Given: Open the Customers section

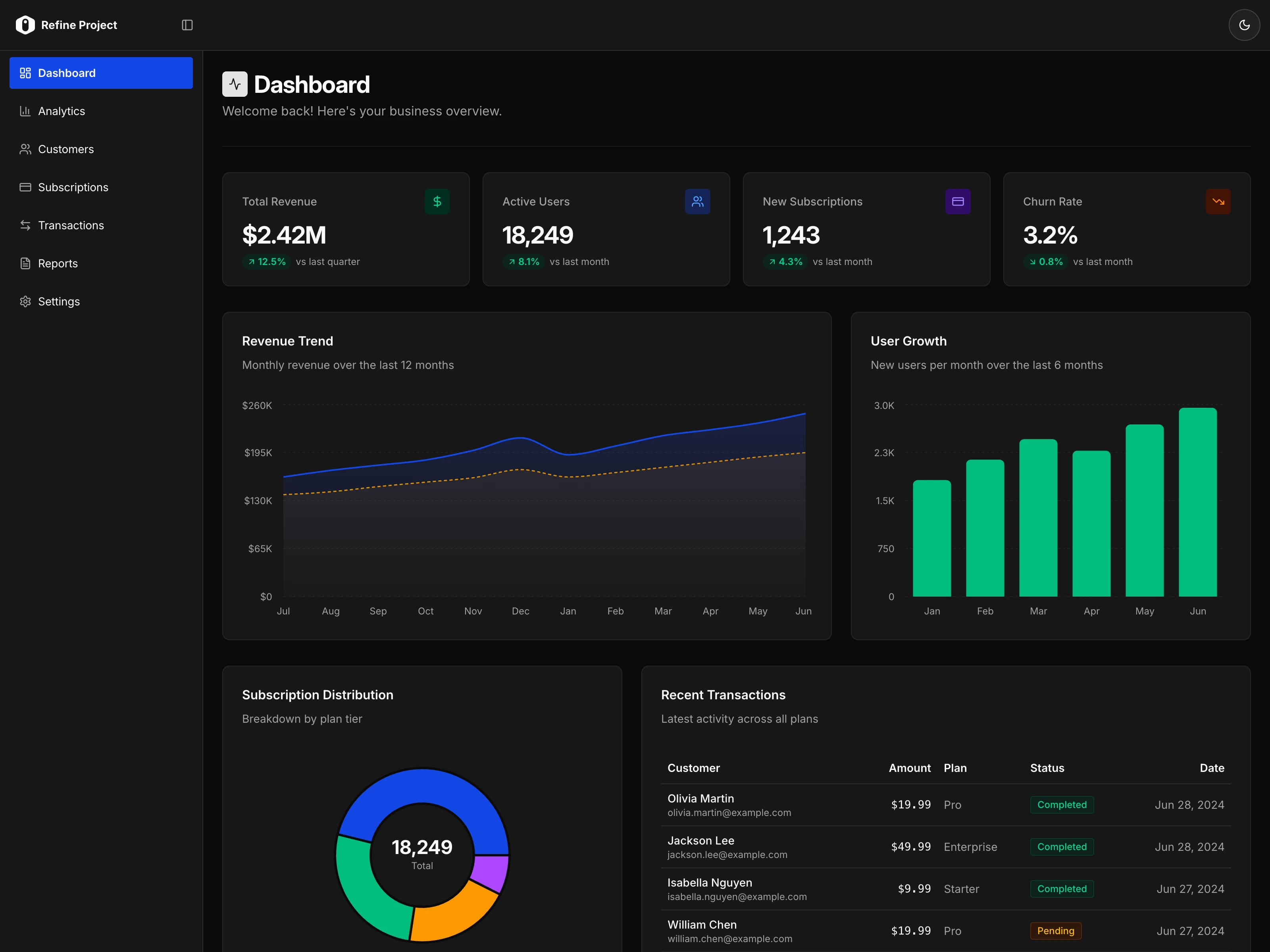Looking at the screenshot, I should (65, 149).
